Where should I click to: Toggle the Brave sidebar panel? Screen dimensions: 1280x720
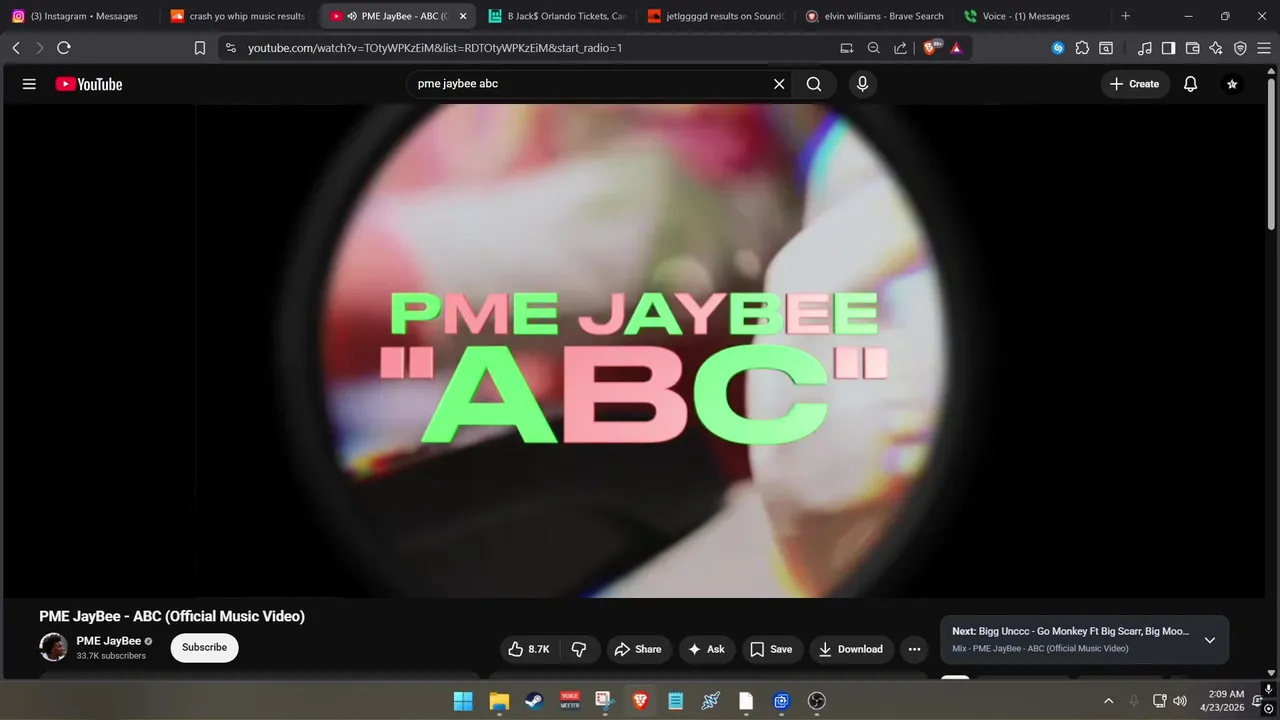coord(1168,48)
